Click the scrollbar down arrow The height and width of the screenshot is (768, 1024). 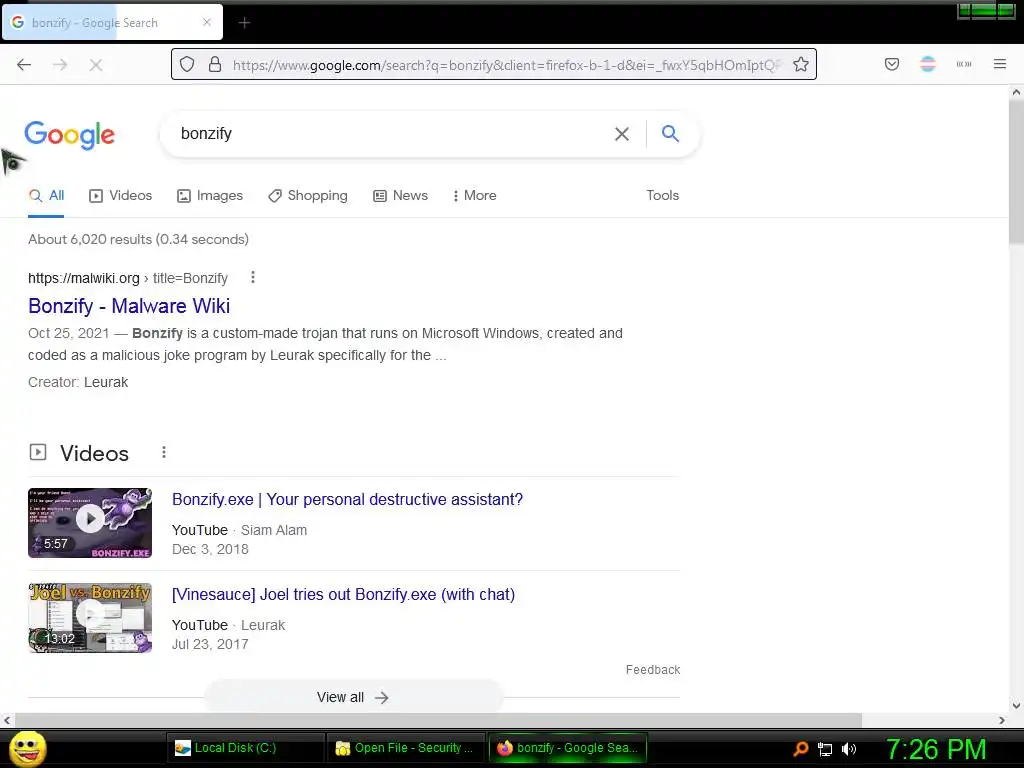pyautogui.click(x=1016, y=705)
